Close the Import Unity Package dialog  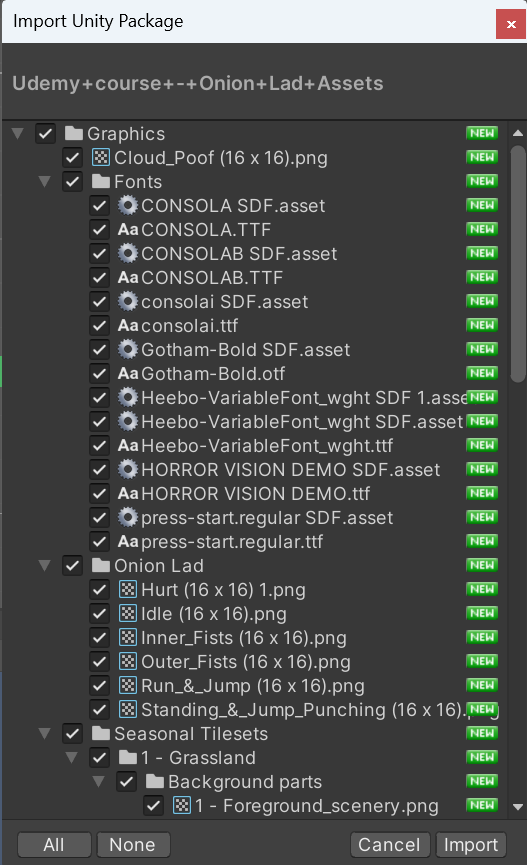pos(511,24)
